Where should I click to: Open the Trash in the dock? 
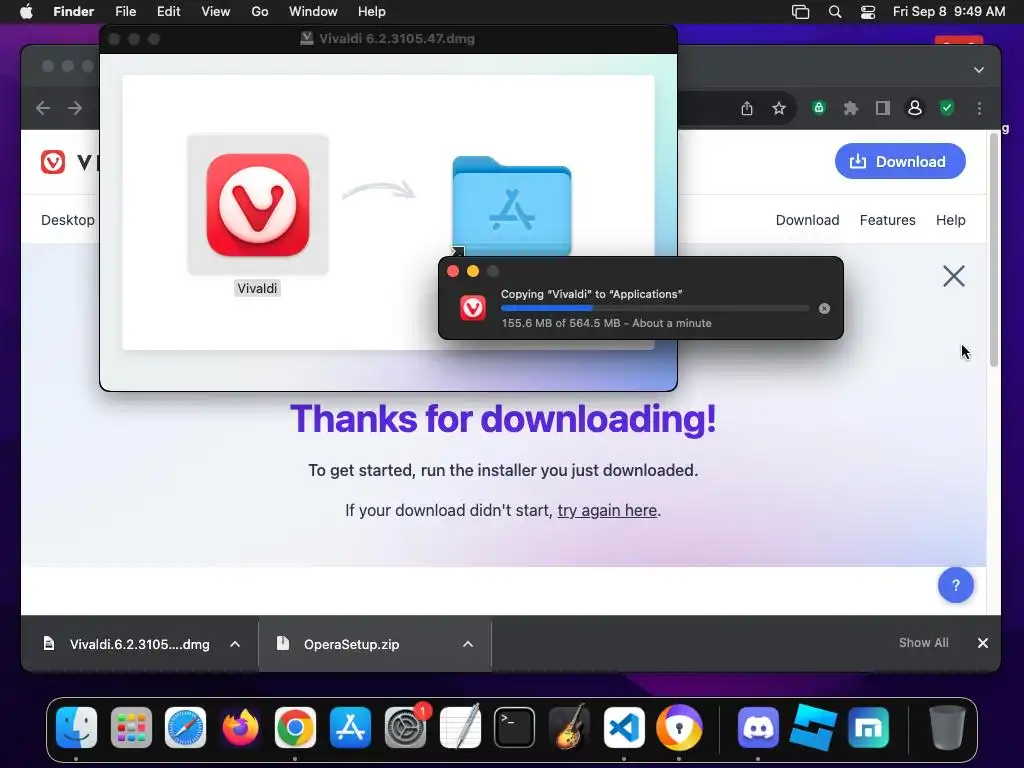[947, 728]
